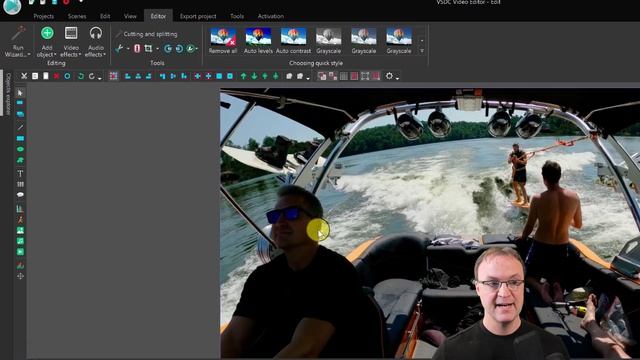Click the Editor ribbon tab
This screenshot has height=360, width=640.
click(158, 16)
